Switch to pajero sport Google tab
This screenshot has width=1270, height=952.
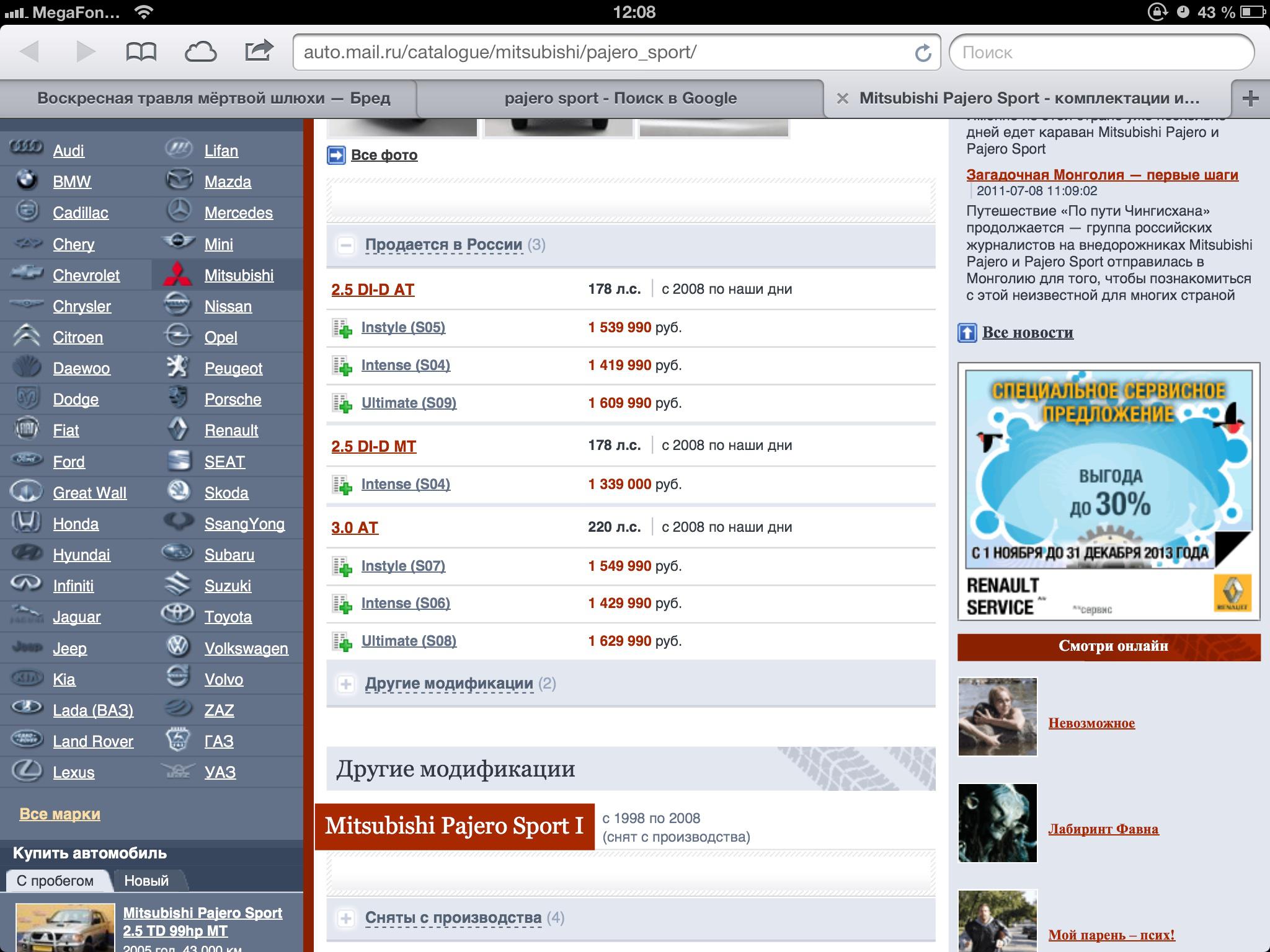point(620,98)
